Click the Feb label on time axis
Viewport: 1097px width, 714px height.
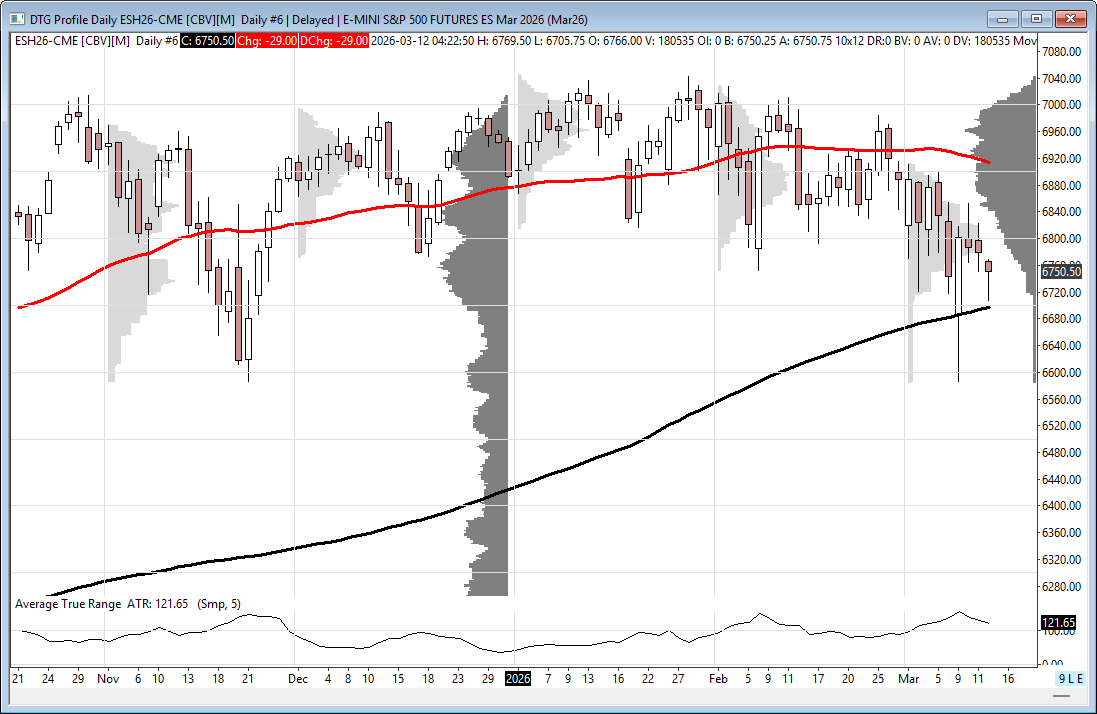point(716,678)
